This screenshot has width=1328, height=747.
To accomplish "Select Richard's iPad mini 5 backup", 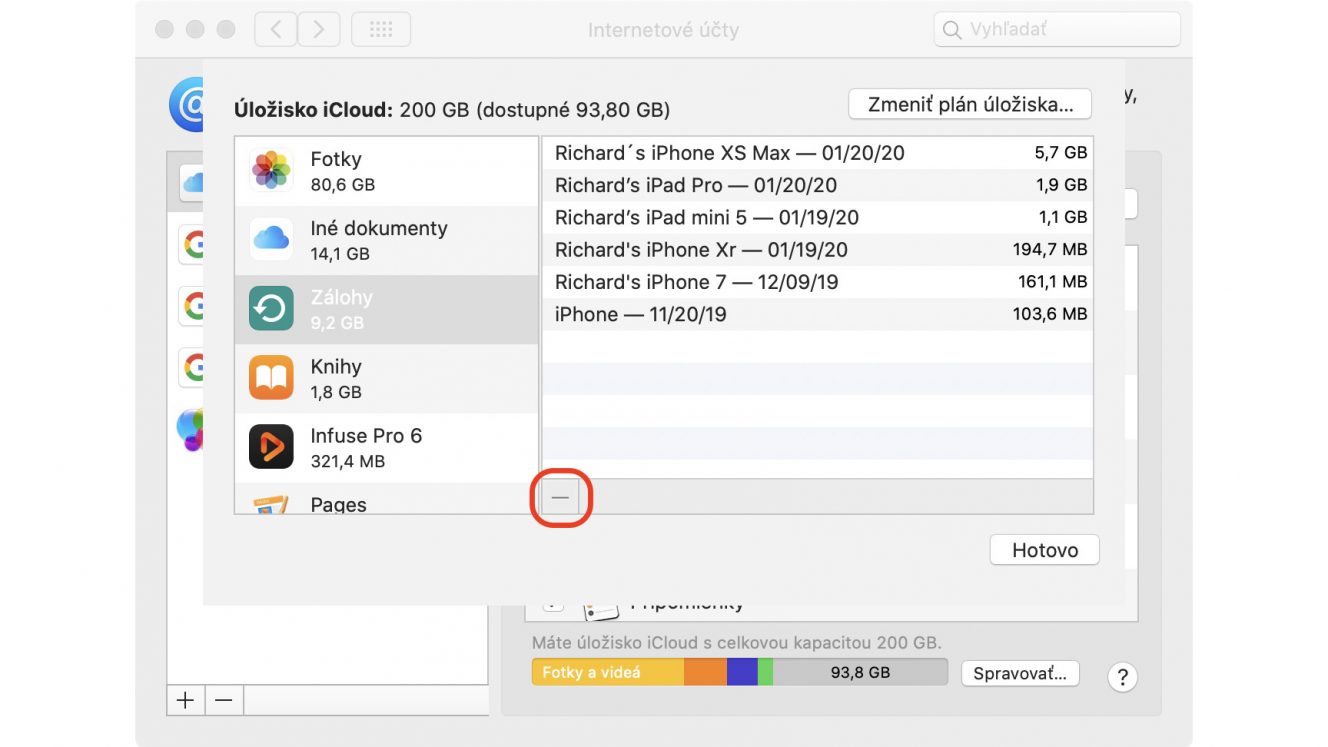I will pos(817,217).
